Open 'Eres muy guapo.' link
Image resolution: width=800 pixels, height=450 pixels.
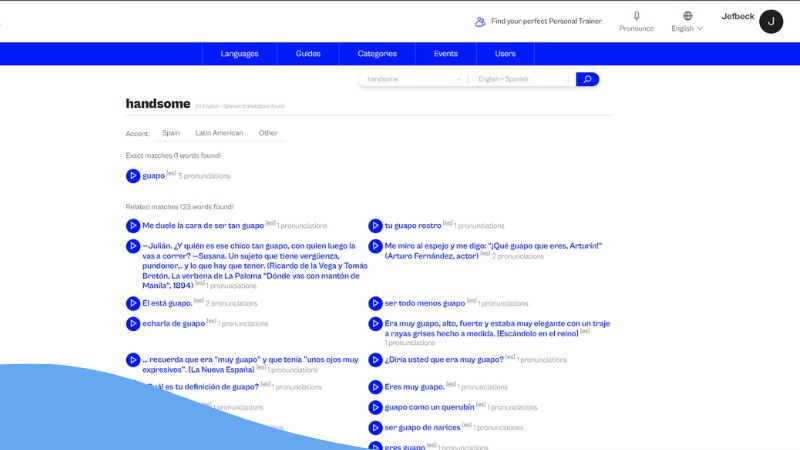[x=414, y=387]
